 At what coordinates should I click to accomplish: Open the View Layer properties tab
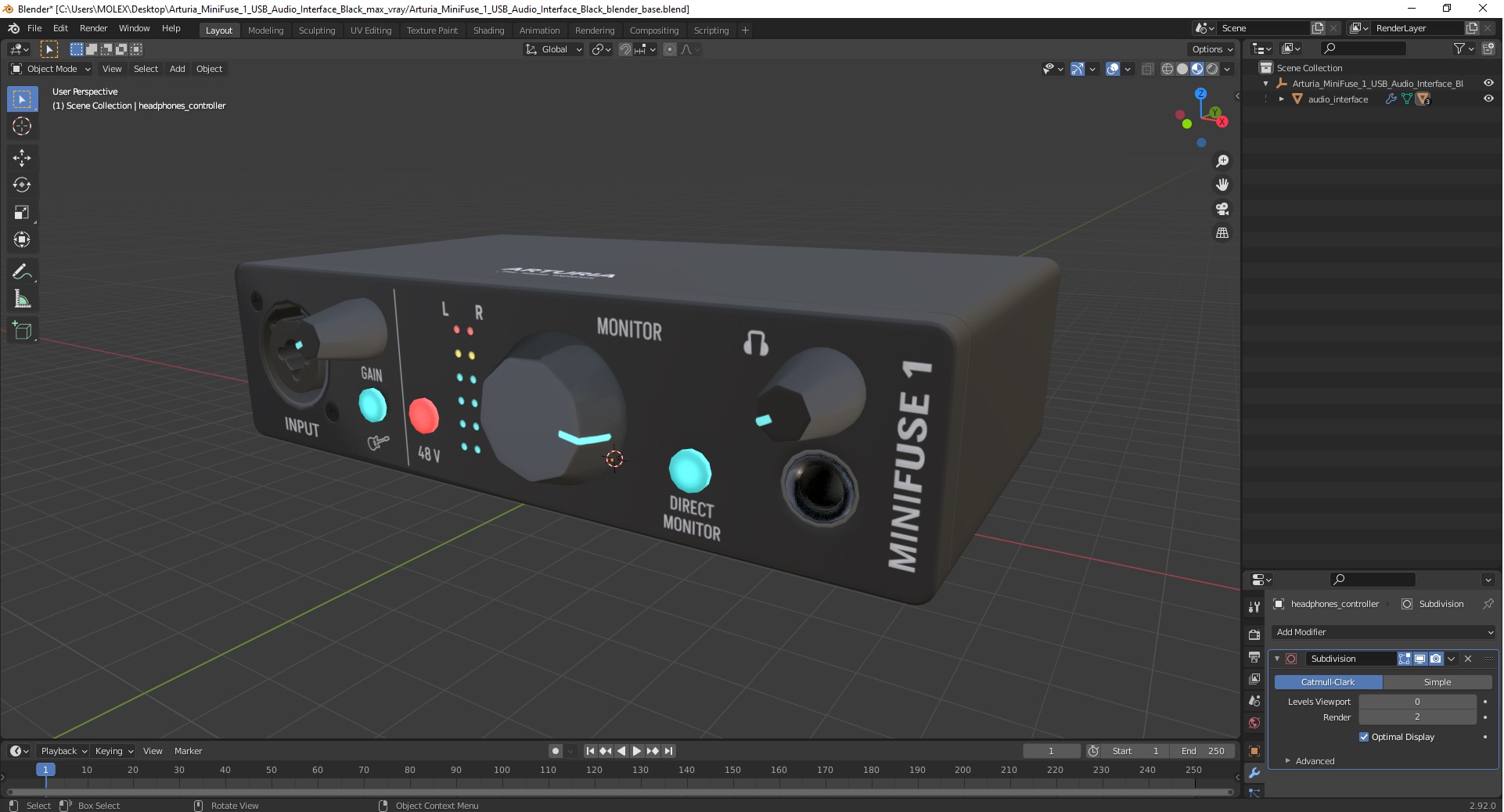pos(1254,679)
